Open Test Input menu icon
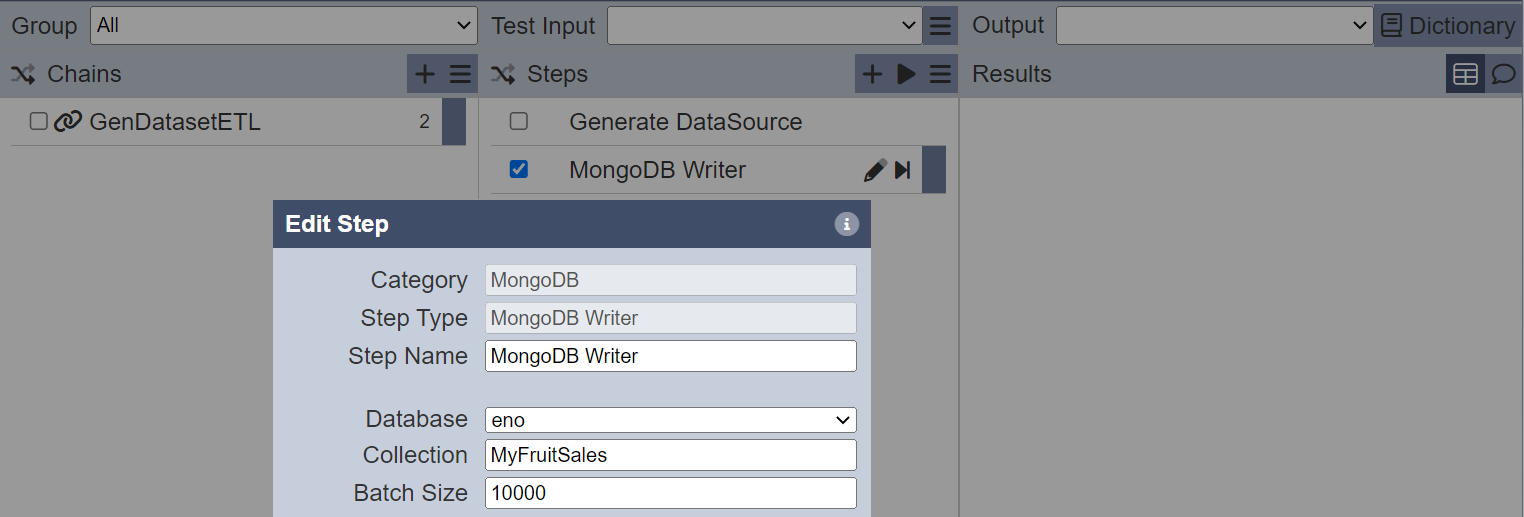Screen dimensions: 1524x517 [x=940, y=26]
